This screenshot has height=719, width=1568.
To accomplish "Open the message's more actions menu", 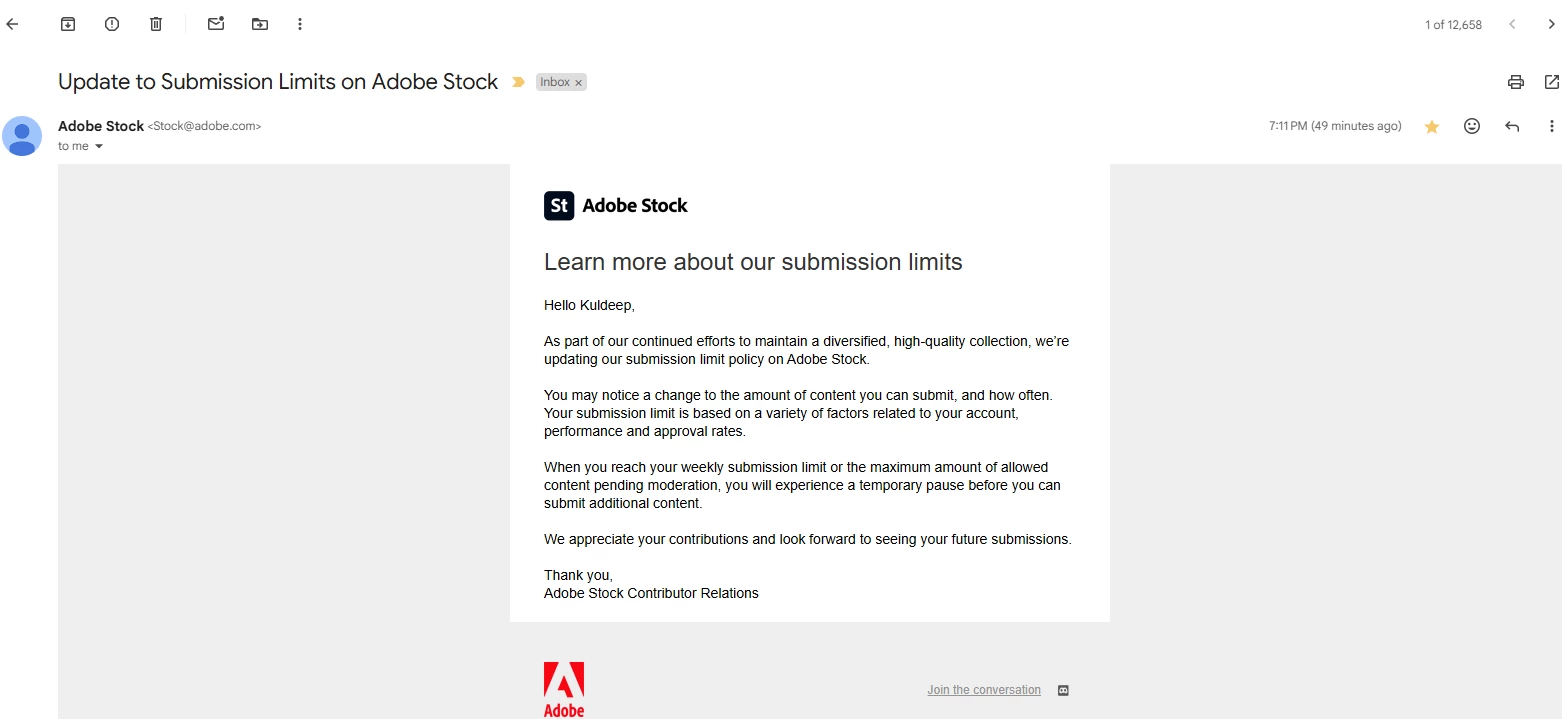I will pos(1552,126).
